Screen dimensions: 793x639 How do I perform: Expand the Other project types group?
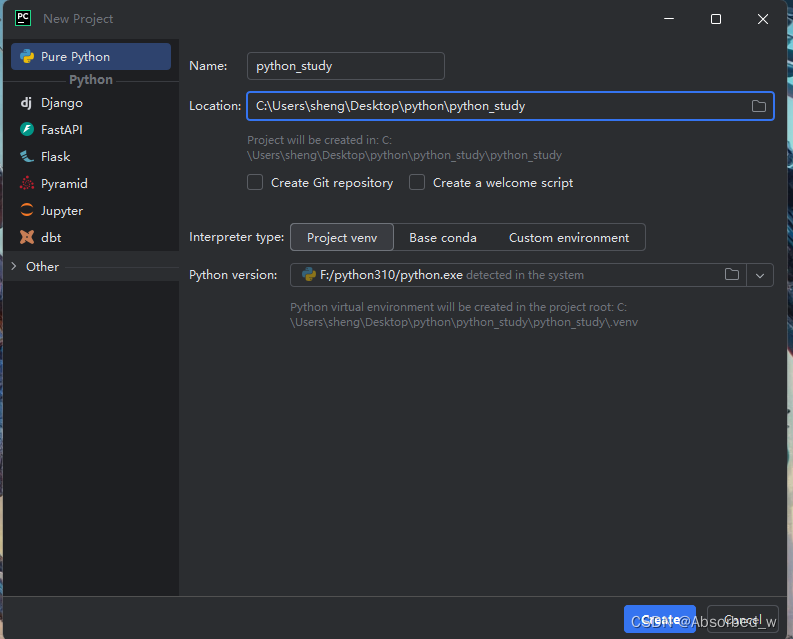point(14,266)
